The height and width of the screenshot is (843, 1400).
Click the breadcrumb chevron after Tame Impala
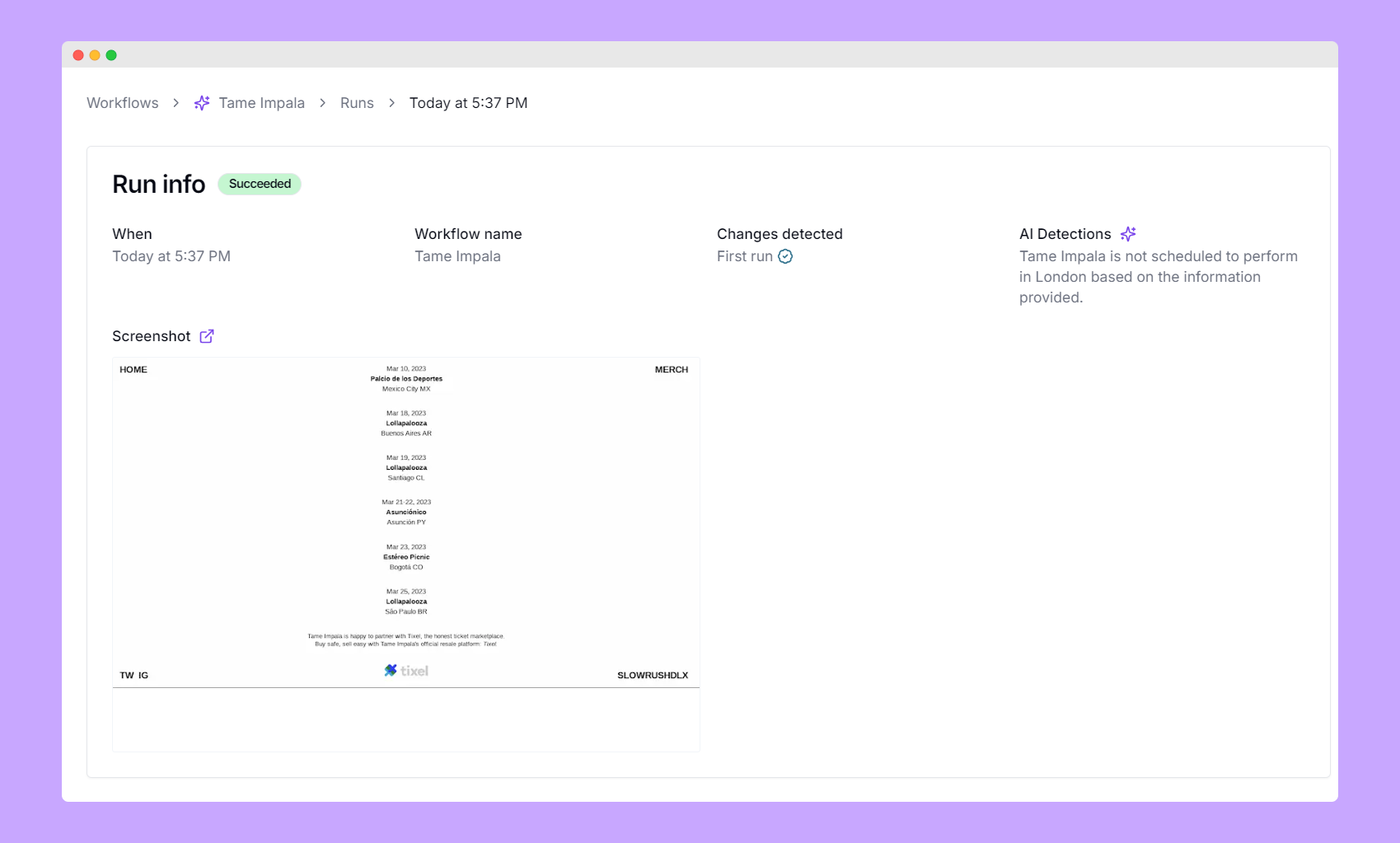(322, 103)
